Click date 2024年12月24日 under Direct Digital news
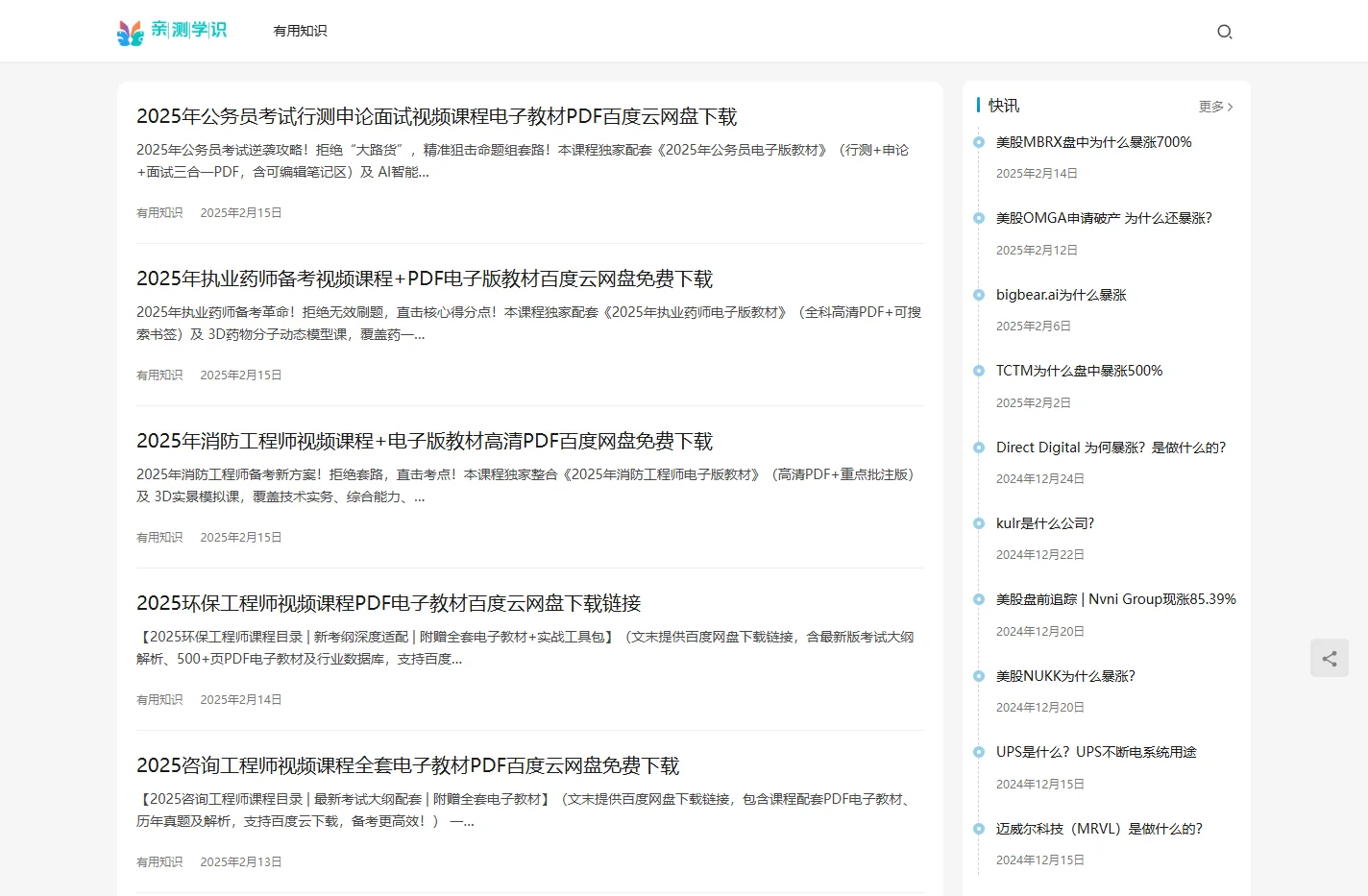 click(x=1040, y=479)
